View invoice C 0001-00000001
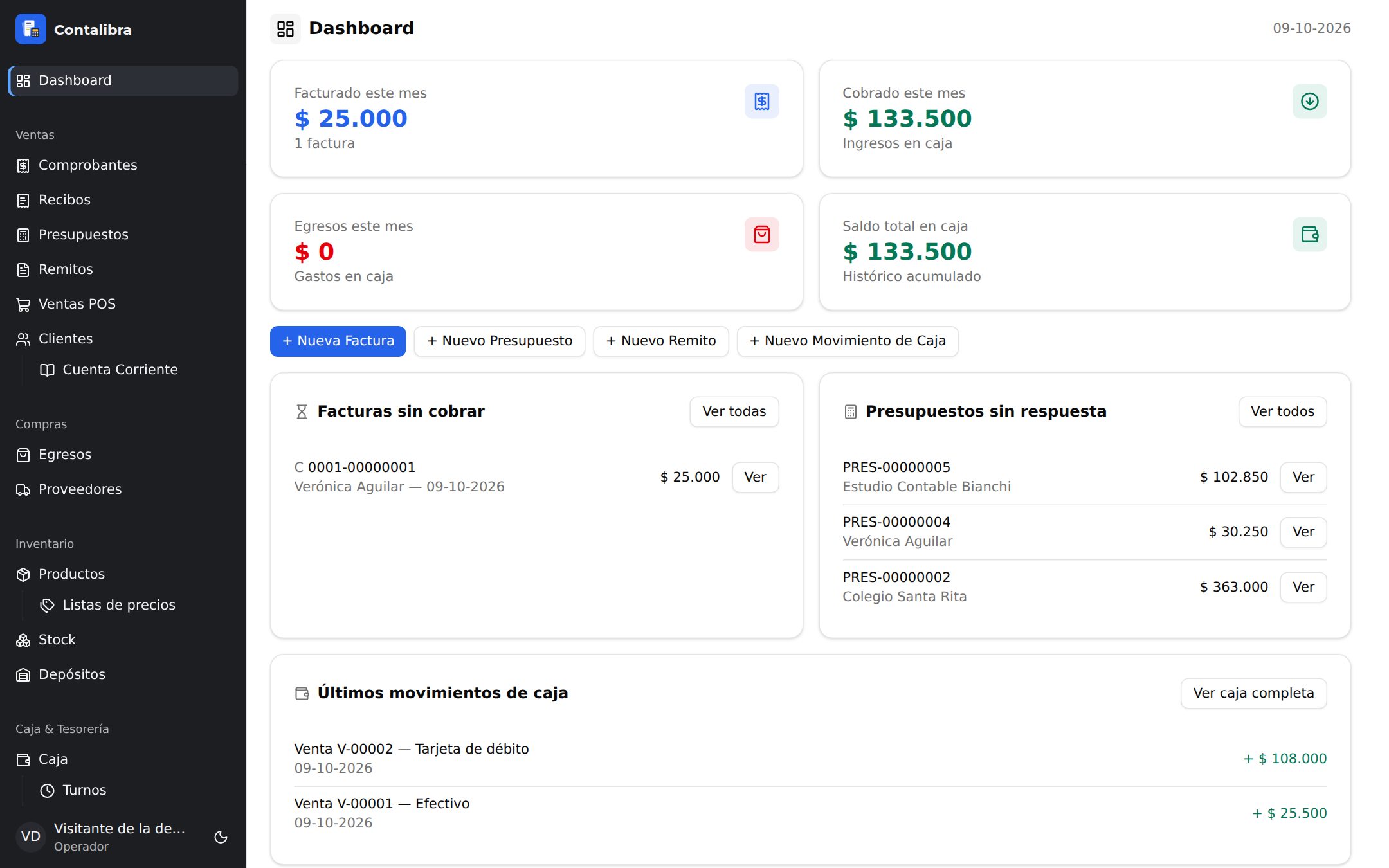 pos(755,477)
